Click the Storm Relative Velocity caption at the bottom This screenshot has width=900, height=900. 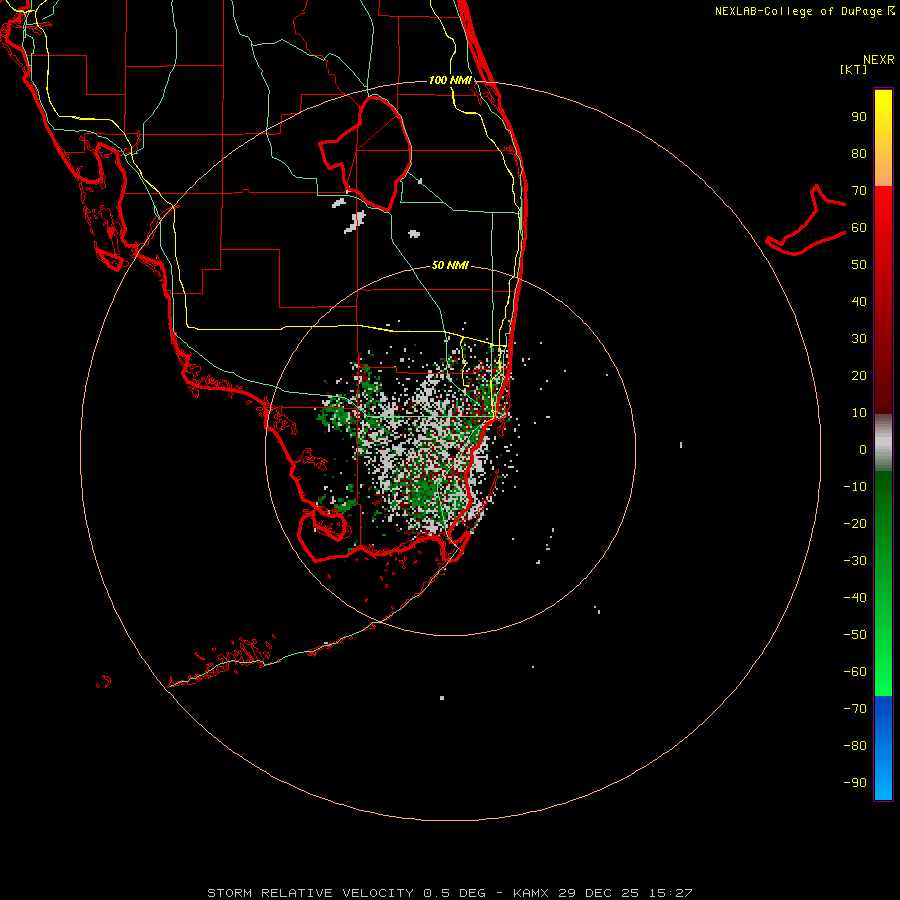[x=450, y=893]
